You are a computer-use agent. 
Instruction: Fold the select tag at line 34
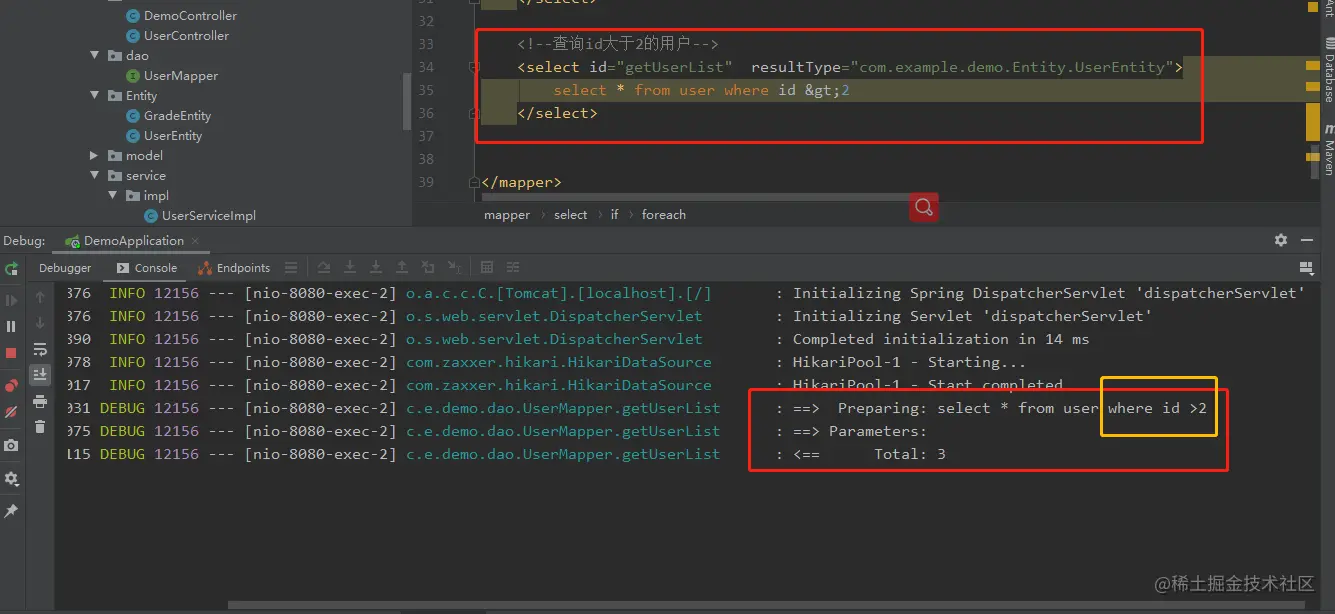[475, 67]
